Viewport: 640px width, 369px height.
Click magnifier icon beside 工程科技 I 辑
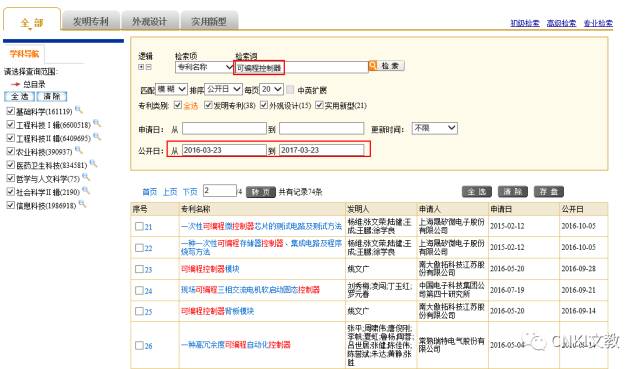point(97,123)
